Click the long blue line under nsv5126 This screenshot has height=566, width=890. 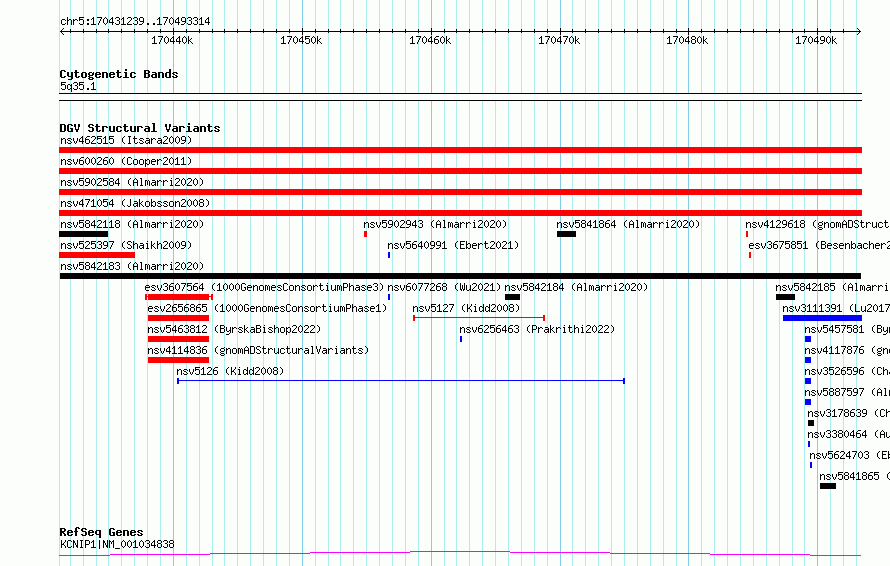401,381
